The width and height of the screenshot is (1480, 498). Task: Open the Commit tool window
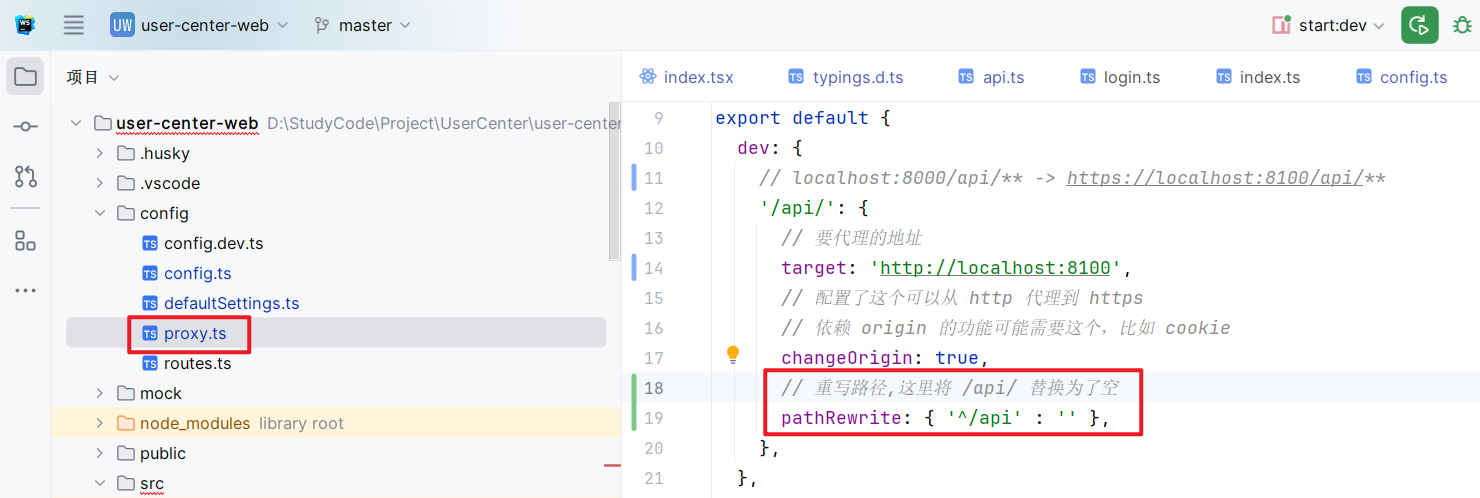tap(25, 127)
